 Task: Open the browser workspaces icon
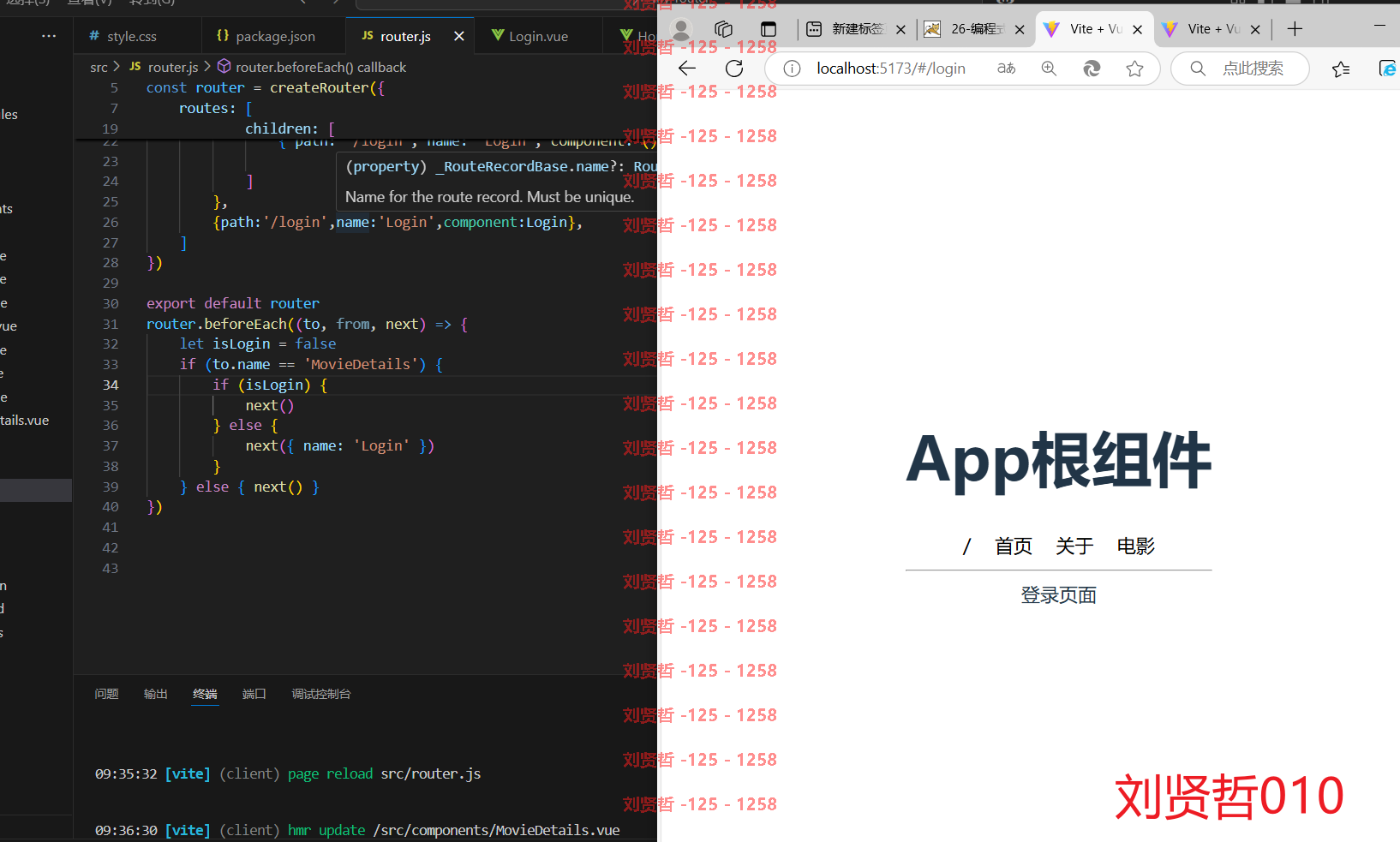pos(724,29)
